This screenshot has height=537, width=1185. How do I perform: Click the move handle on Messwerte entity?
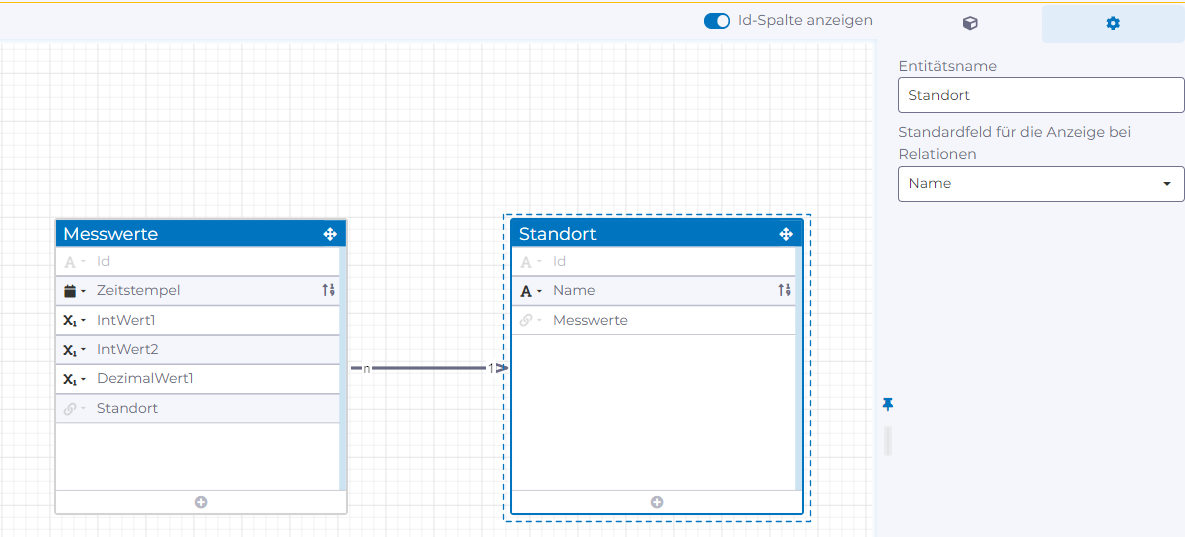[x=330, y=234]
